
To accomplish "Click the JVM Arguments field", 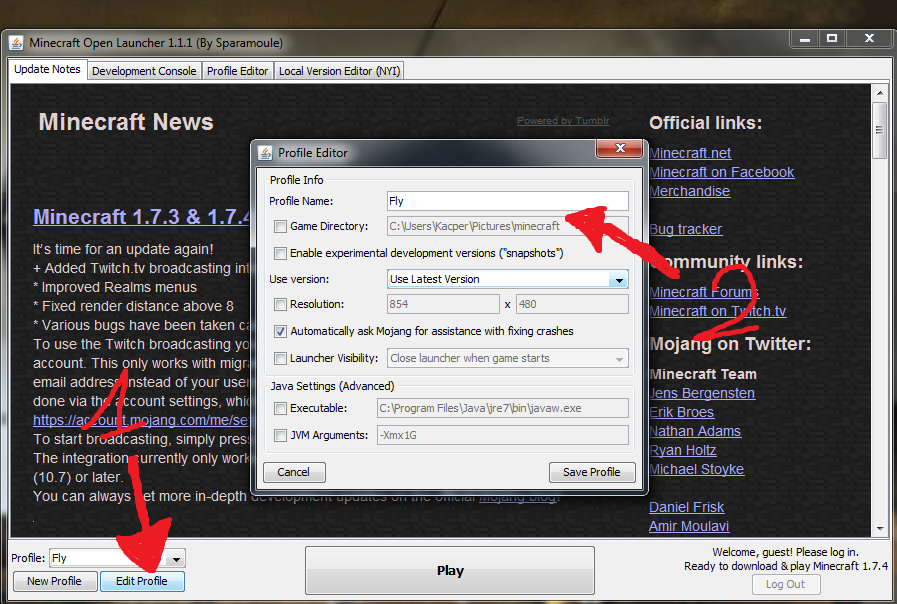I will [x=502, y=435].
